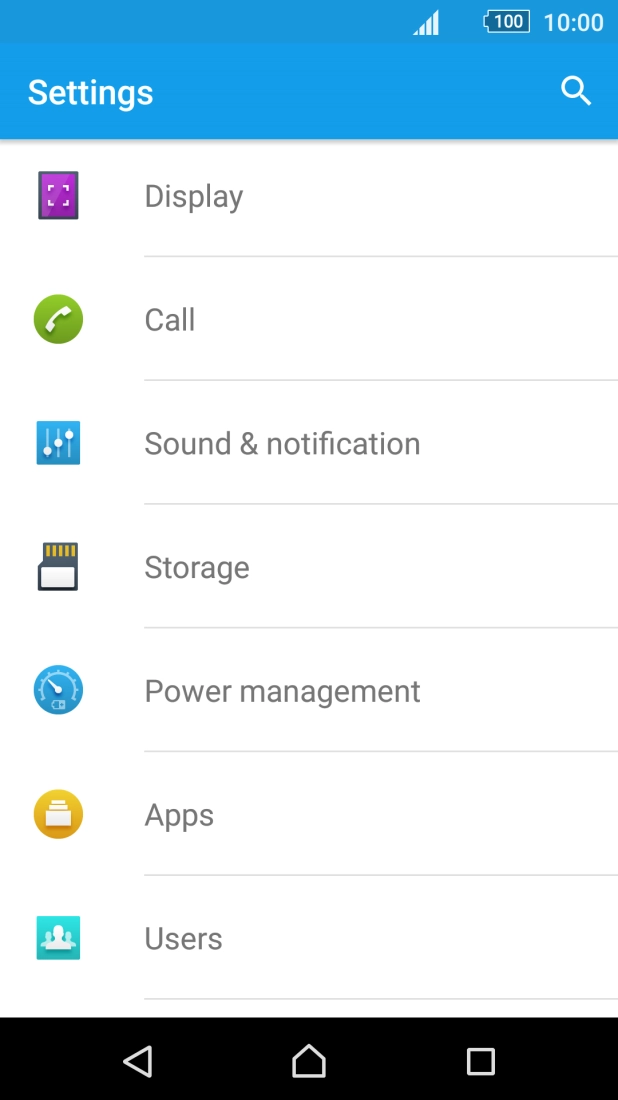Select the yellow Apps icon
This screenshot has width=618, height=1100.
pos(58,814)
